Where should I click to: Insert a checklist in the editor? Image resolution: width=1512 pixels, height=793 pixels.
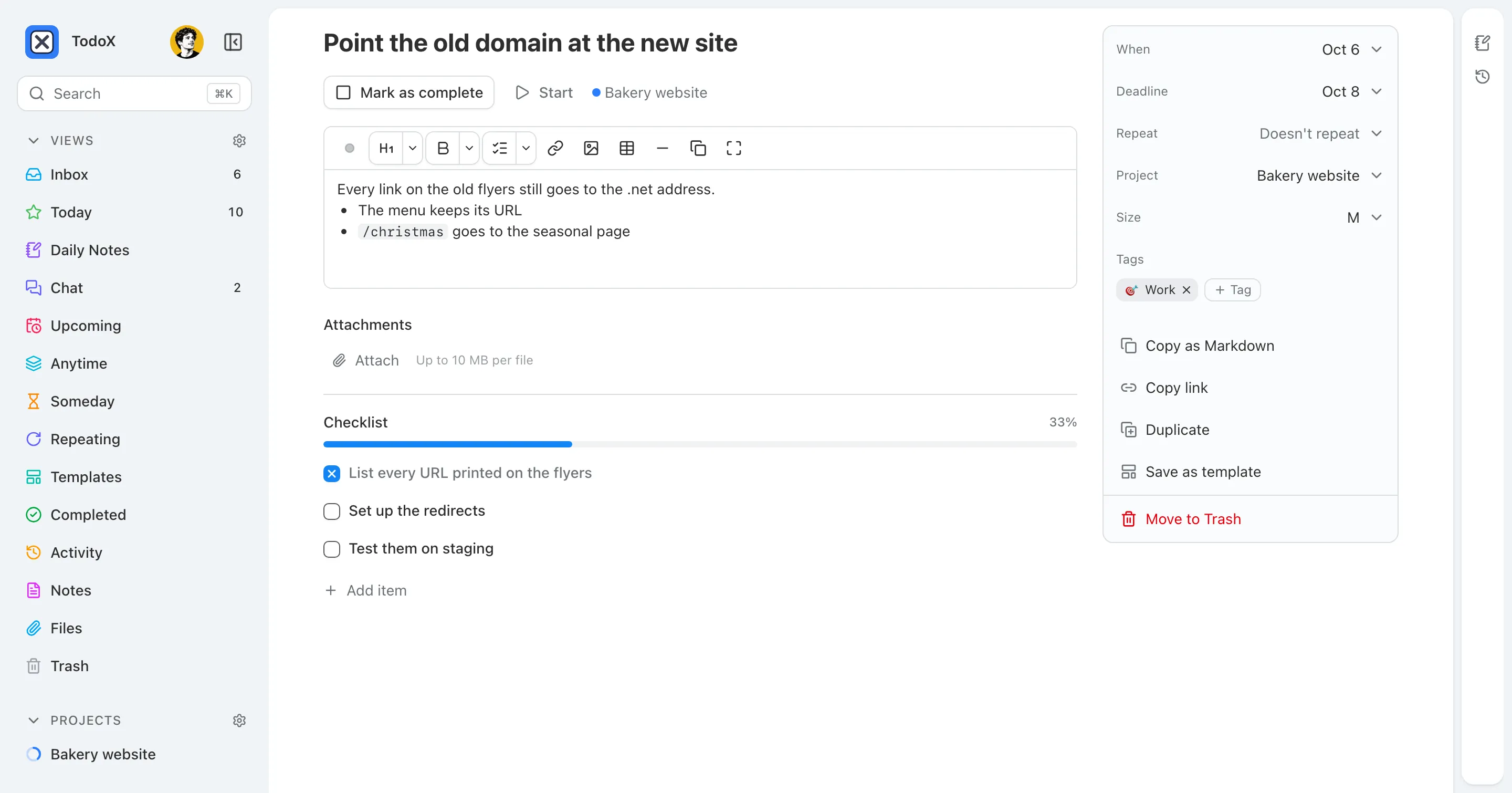point(499,148)
